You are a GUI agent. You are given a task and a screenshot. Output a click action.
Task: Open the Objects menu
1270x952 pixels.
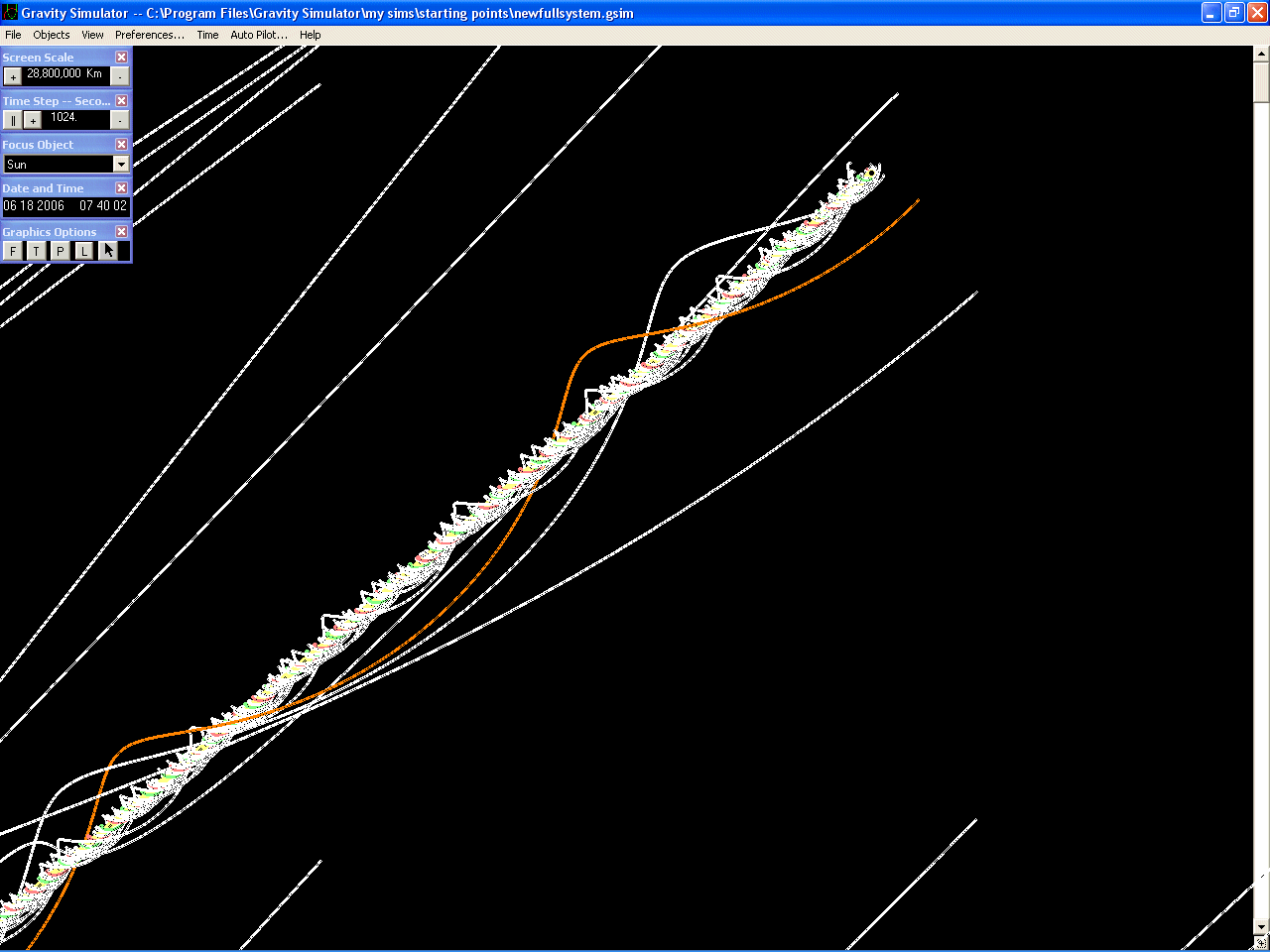(x=52, y=35)
